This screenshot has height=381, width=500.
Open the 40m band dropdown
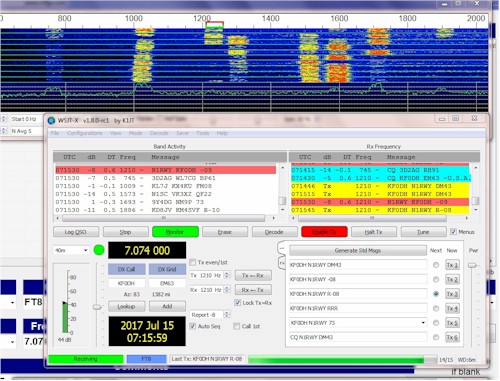coord(71,250)
